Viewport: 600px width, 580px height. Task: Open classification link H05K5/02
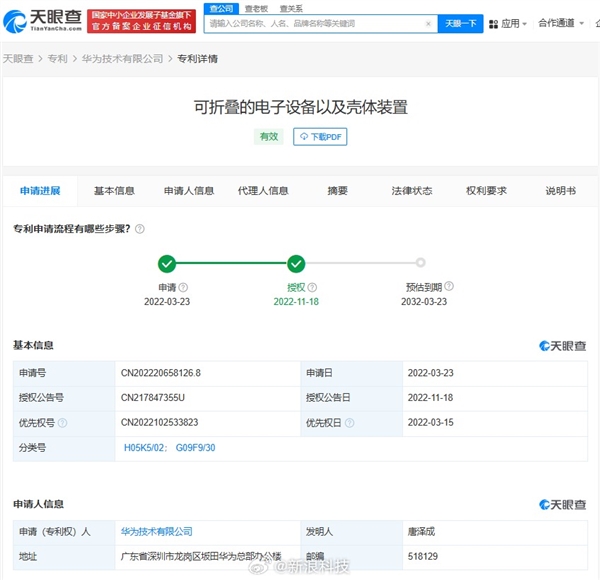pos(144,448)
